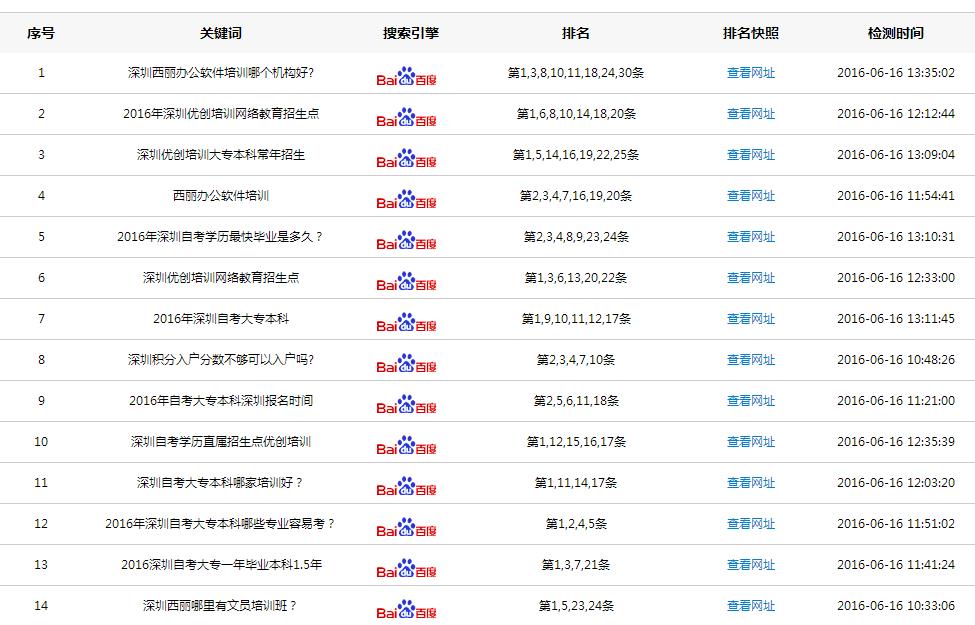Click the 关键词 column header
The image size is (975, 625).
221,34
